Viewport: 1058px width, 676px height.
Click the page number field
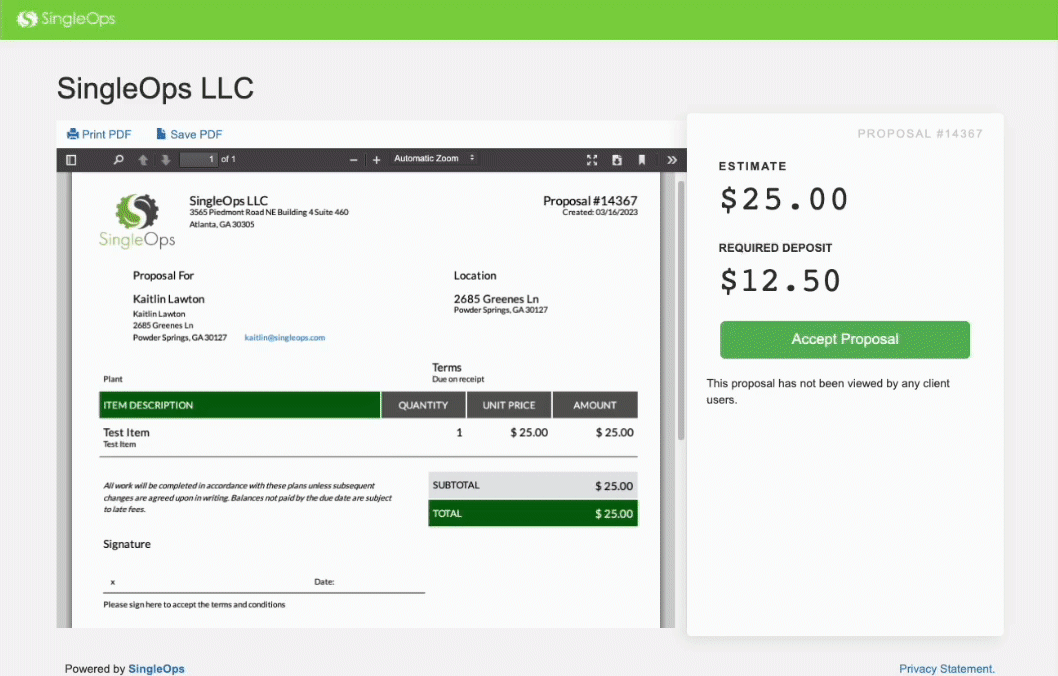tap(198, 160)
